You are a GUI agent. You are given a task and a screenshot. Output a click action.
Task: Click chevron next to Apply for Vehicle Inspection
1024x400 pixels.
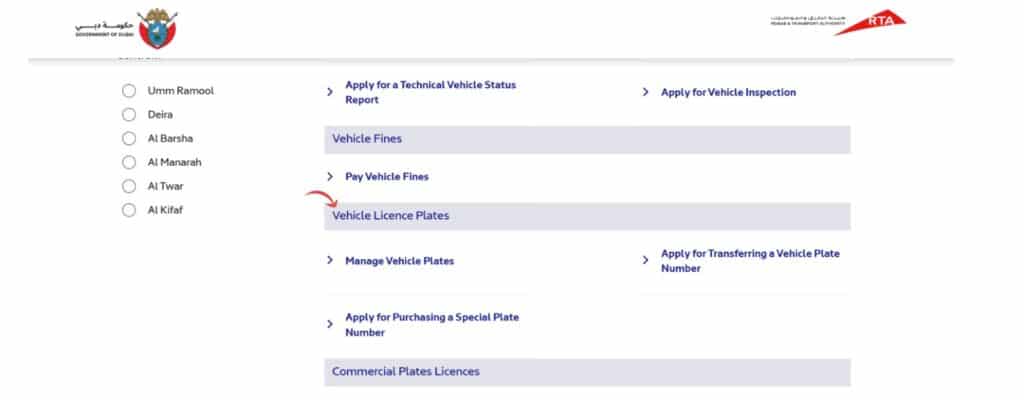click(646, 92)
